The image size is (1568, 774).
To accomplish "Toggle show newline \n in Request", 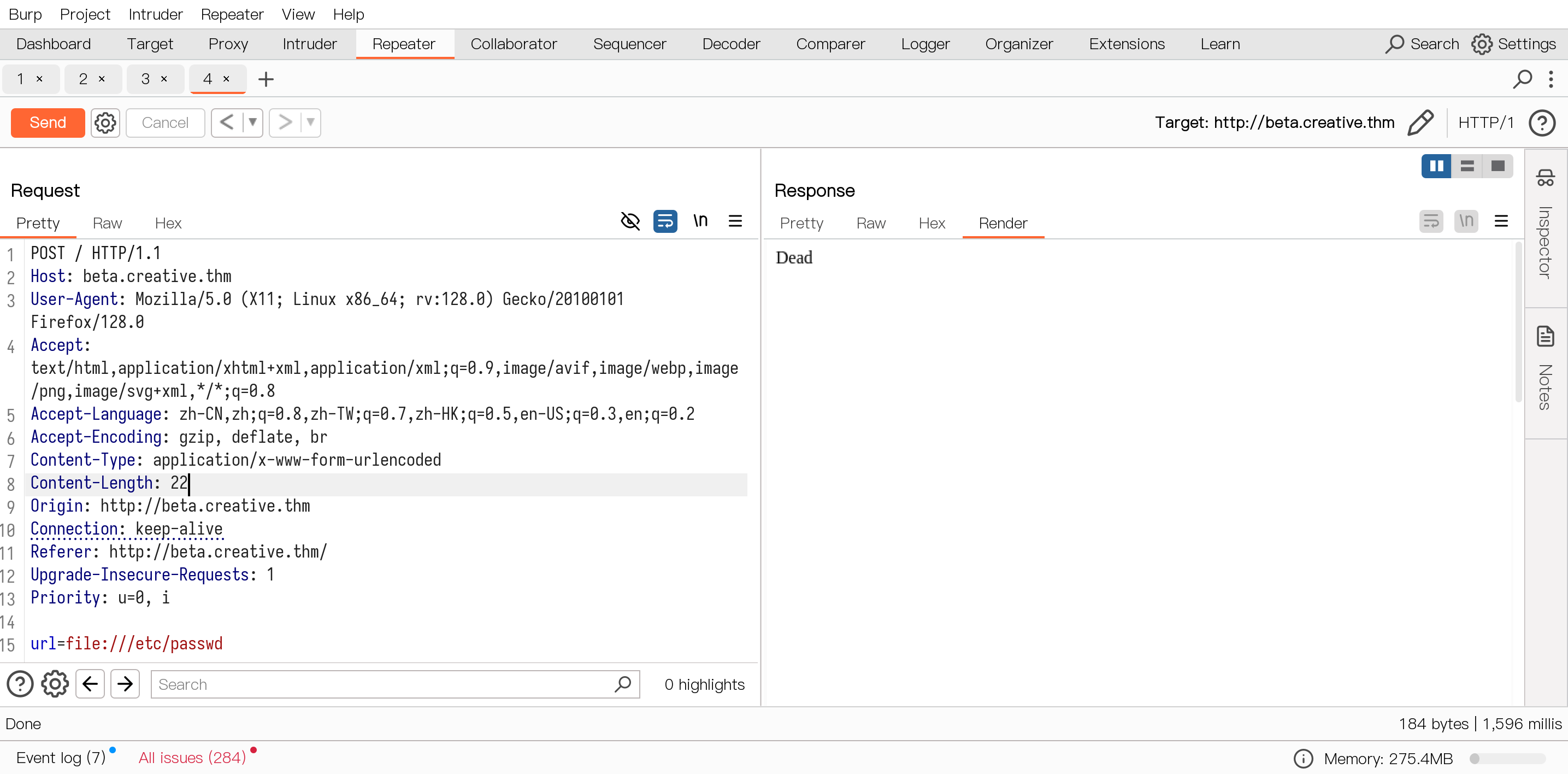I will tap(700, 220).
